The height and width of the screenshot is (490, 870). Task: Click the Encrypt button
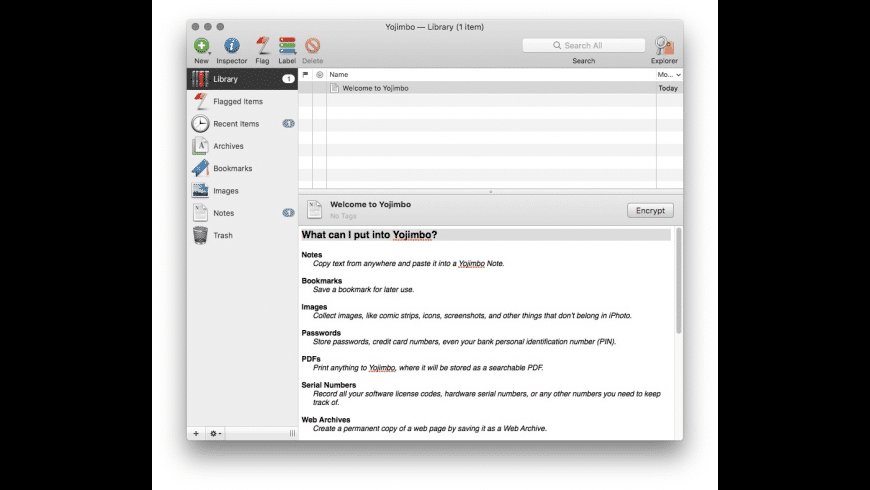[650, 210]
